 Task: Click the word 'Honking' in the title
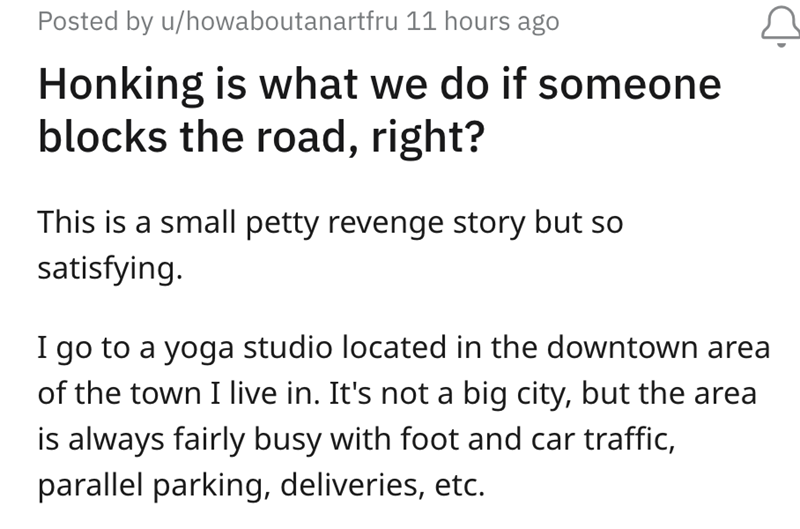(118, 85)
